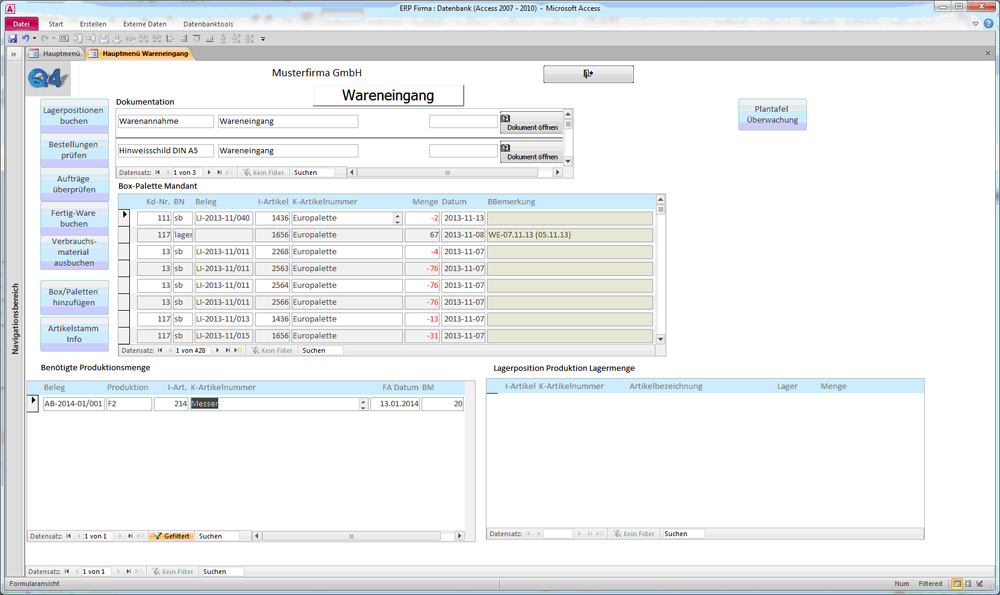Image resolution: width=1000 pixels, height=595 pixels.
Task: Open the Undo history dropdown arrow
Action: [34, 38]
